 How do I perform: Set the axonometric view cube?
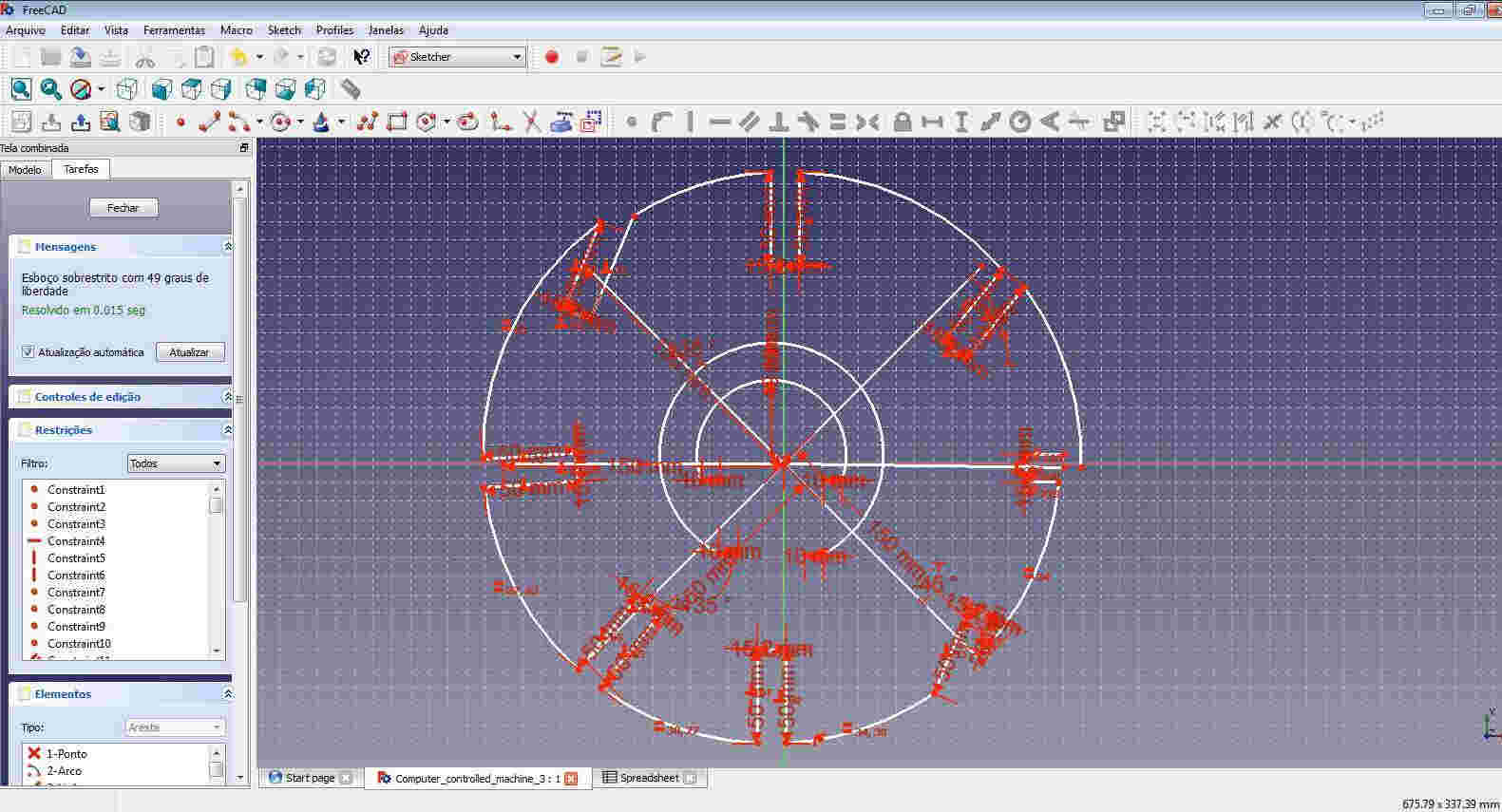pyautogui.click(x=127, y=89)
